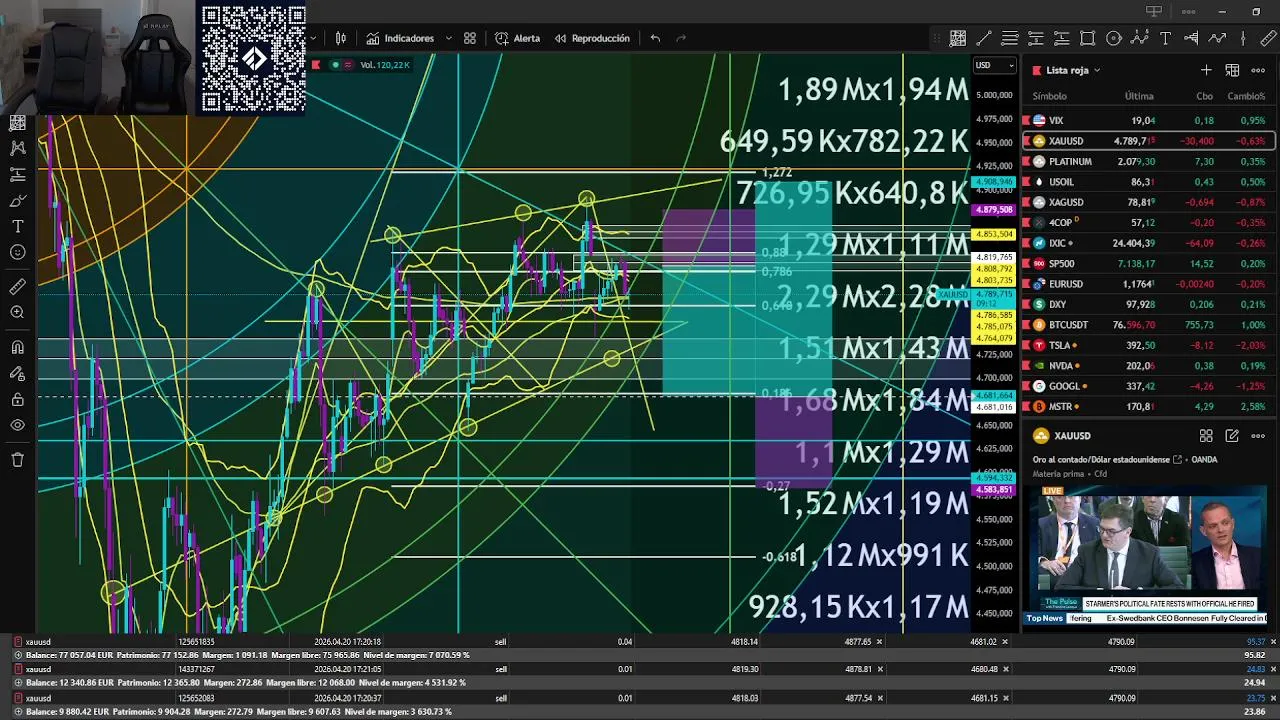This screenshot has height=720, width=1280.
Task: Select the trend line tool in the favorites bar
Action: tap(984, 38)
